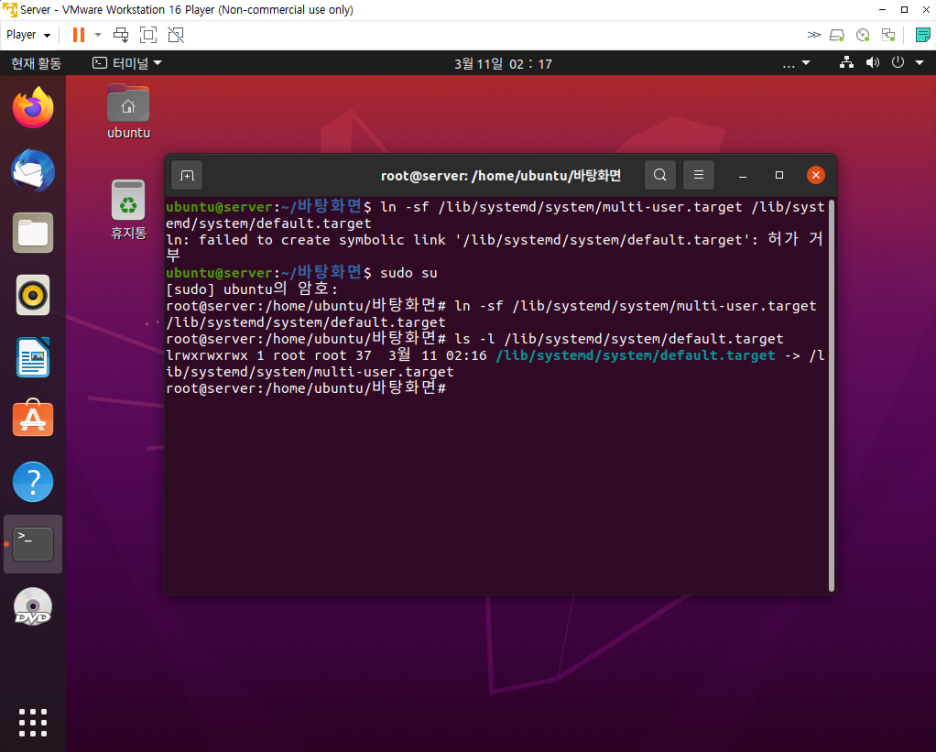The width and height of the screenshot is (936, 752).
Task: Click the VMware CD/DVD device icon
Action: point(863,35)
